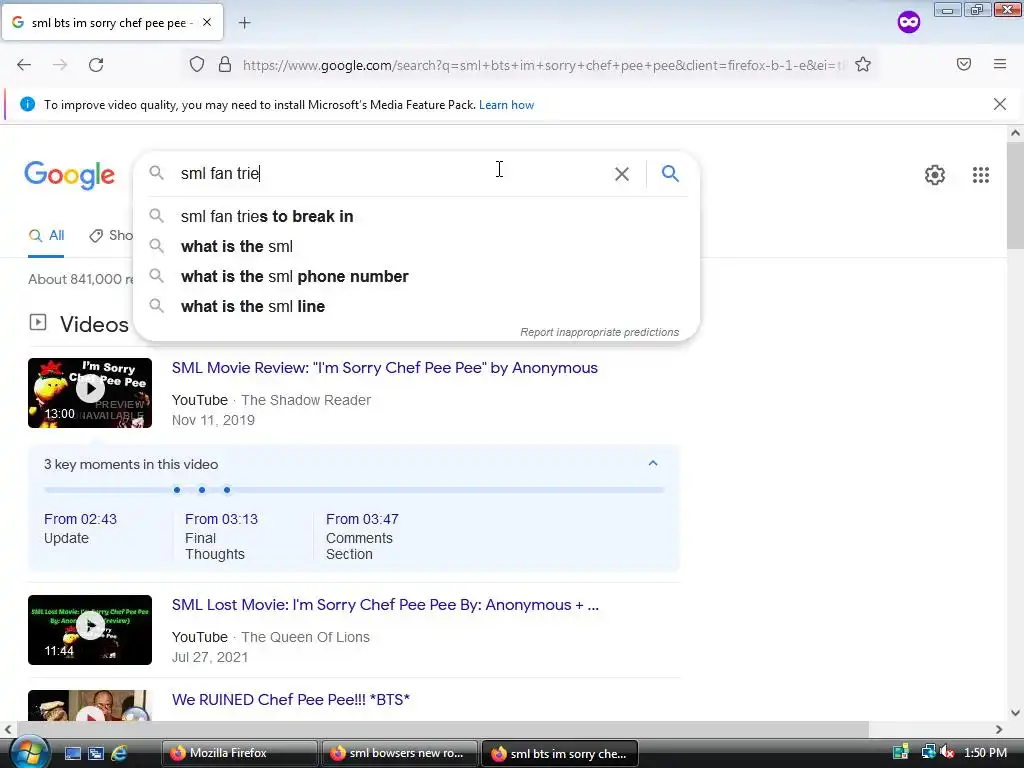Image resolution: width=1024 pixels, height=768 pixels.
Task: Choose suggestion what is the sml
Action: [417, 246]
